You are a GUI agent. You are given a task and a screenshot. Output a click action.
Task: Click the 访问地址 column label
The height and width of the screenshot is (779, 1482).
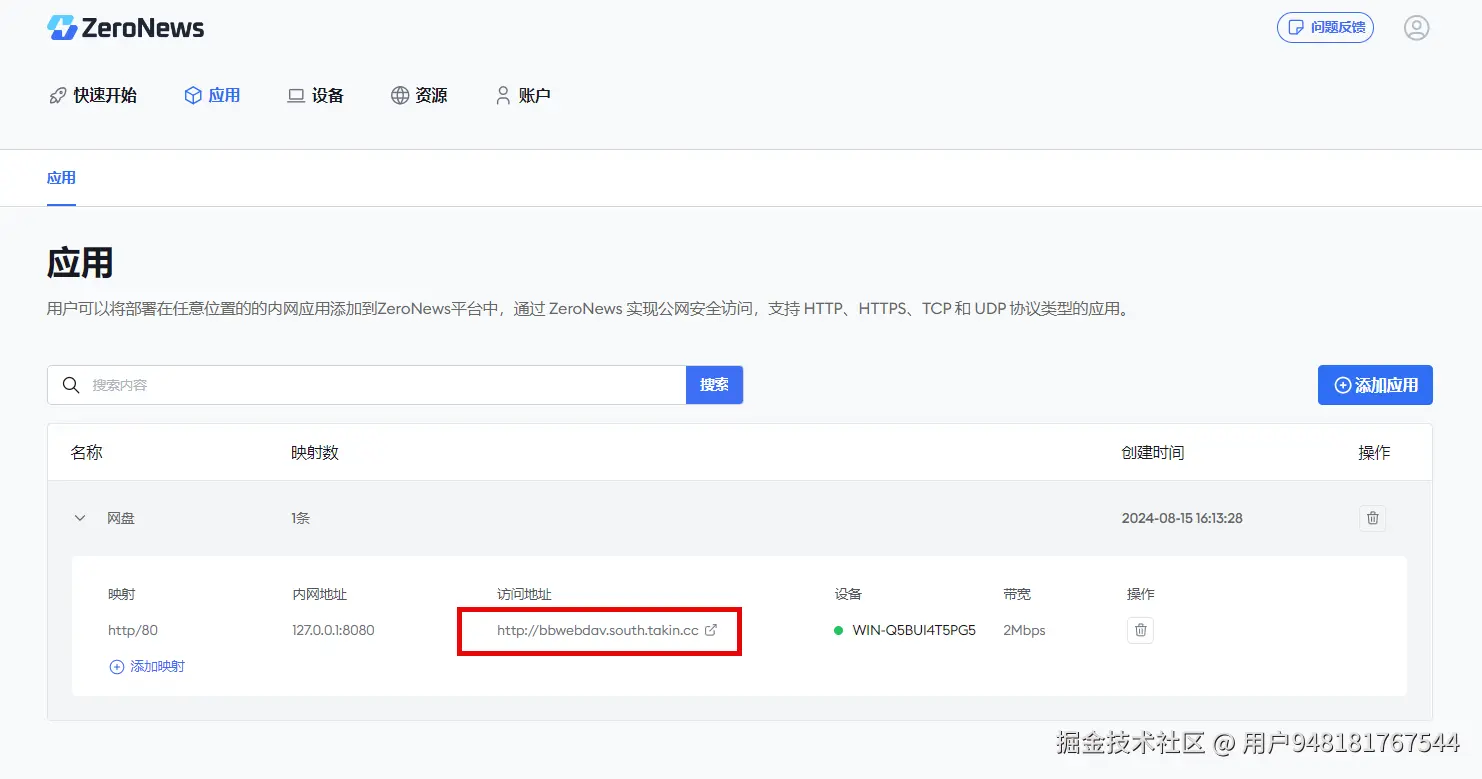pyautogui.click(x=524, y=594)
